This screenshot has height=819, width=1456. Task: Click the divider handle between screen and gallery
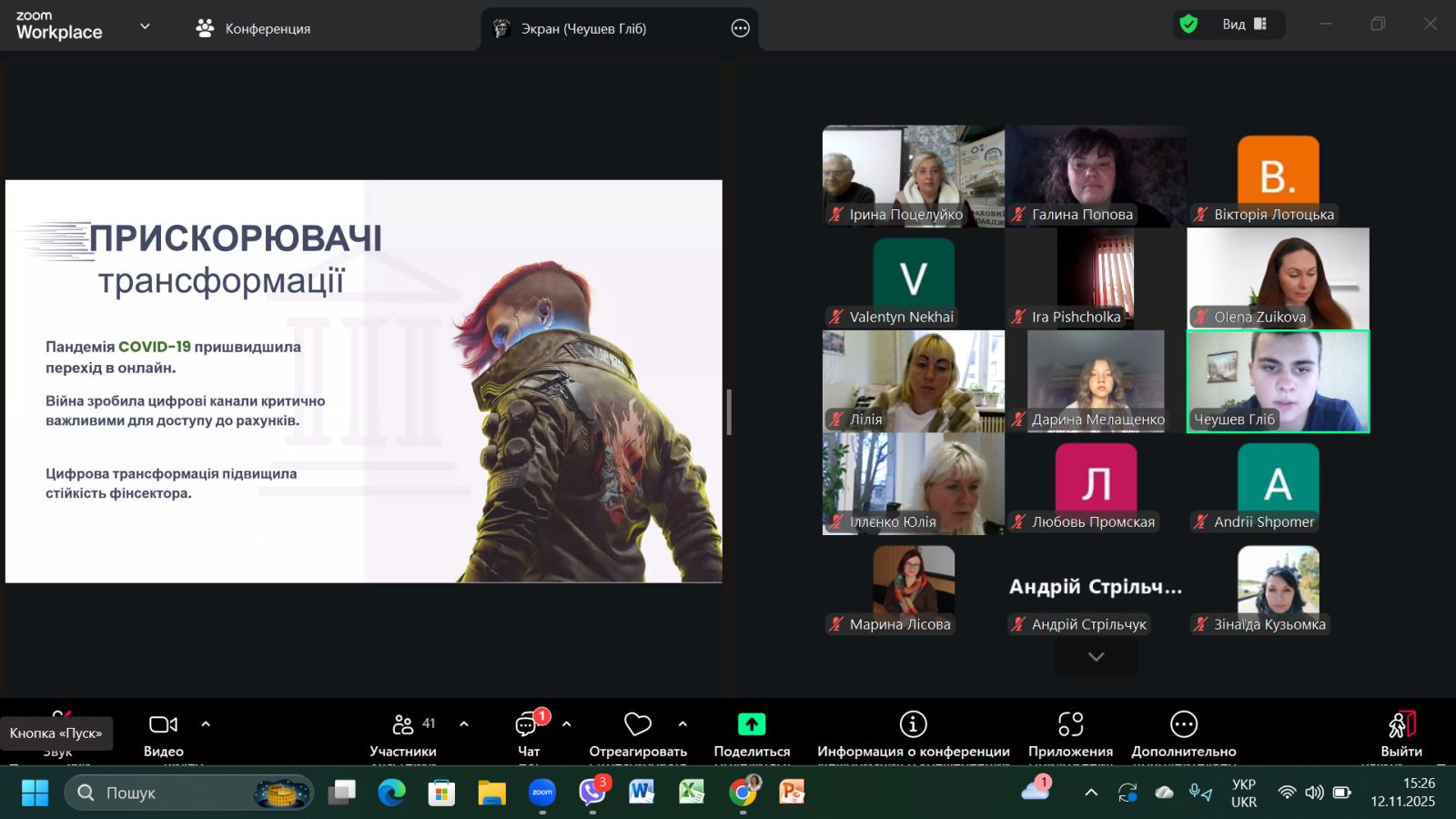(729, 412)
